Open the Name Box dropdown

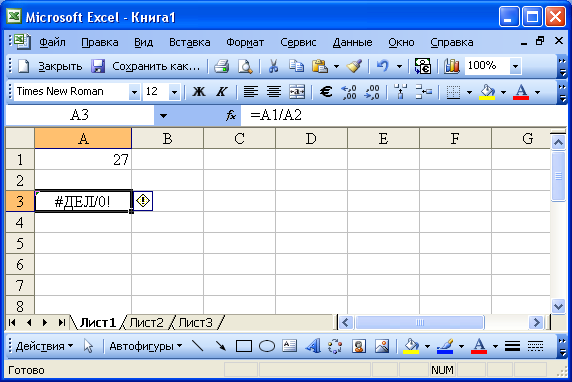click(163, 116)
